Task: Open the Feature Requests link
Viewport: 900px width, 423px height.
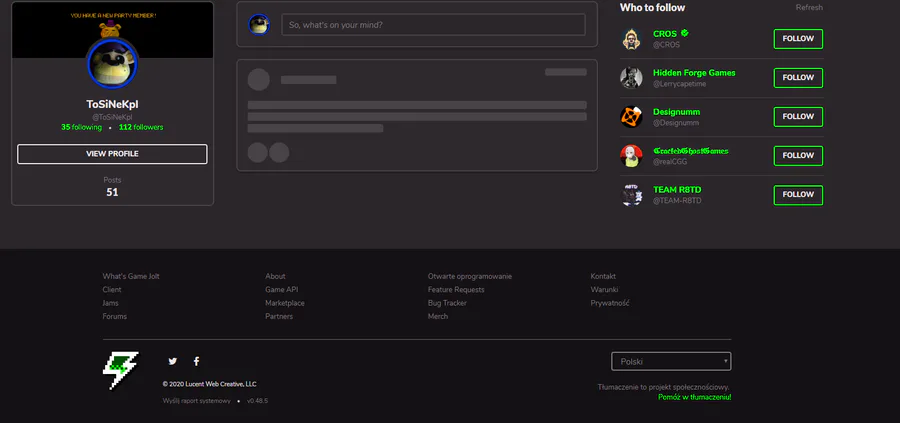Action: point(456,290)
